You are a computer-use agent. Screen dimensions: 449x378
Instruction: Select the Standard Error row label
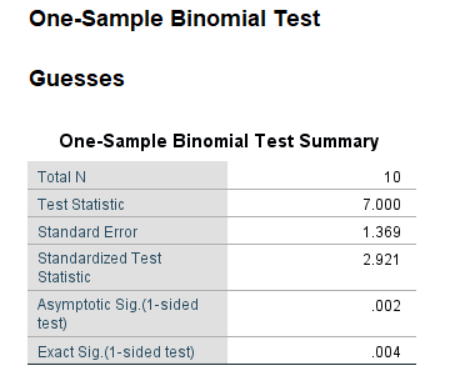(x=88, y=232)
